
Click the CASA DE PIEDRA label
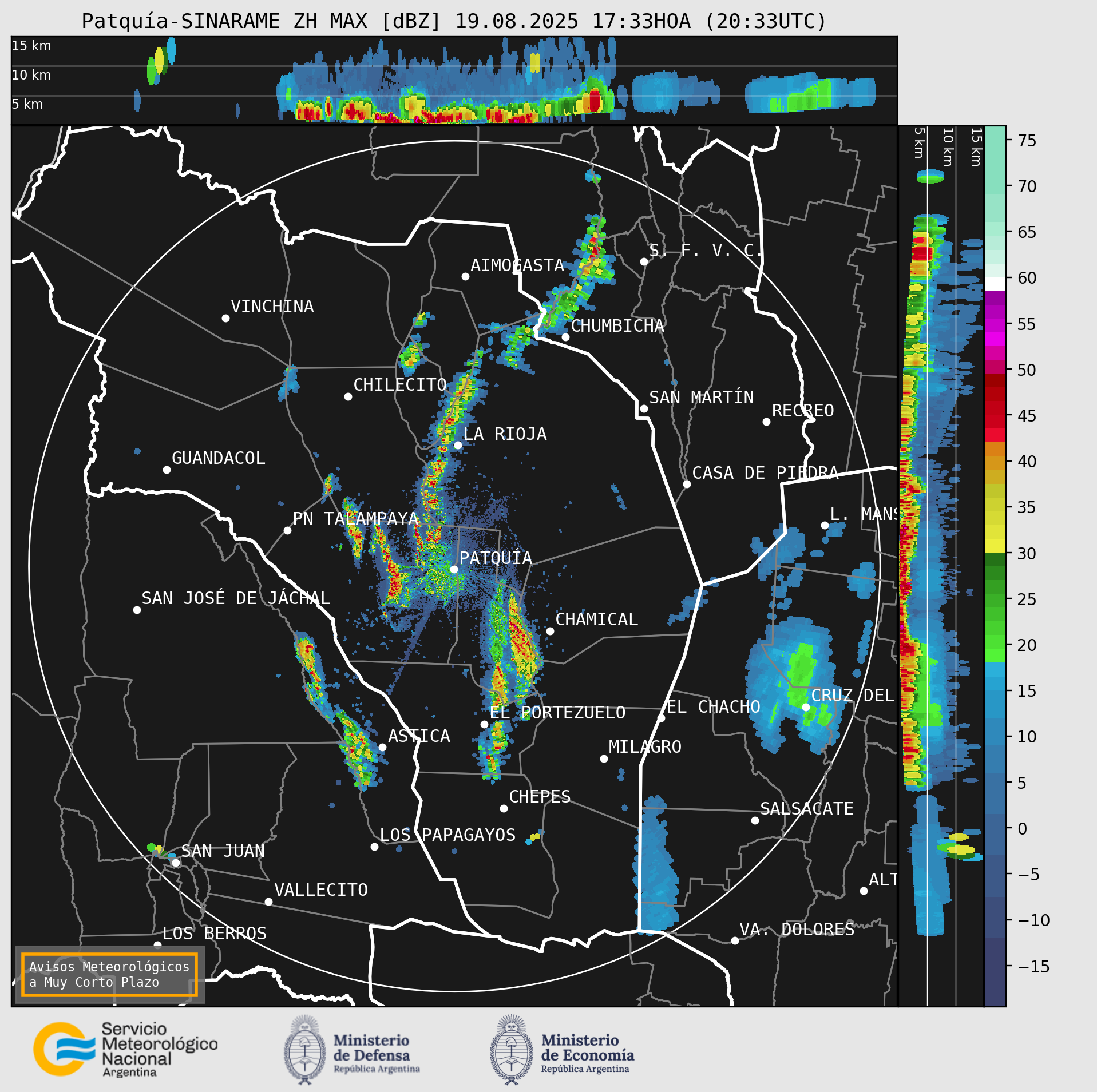(x=766, y=472)
